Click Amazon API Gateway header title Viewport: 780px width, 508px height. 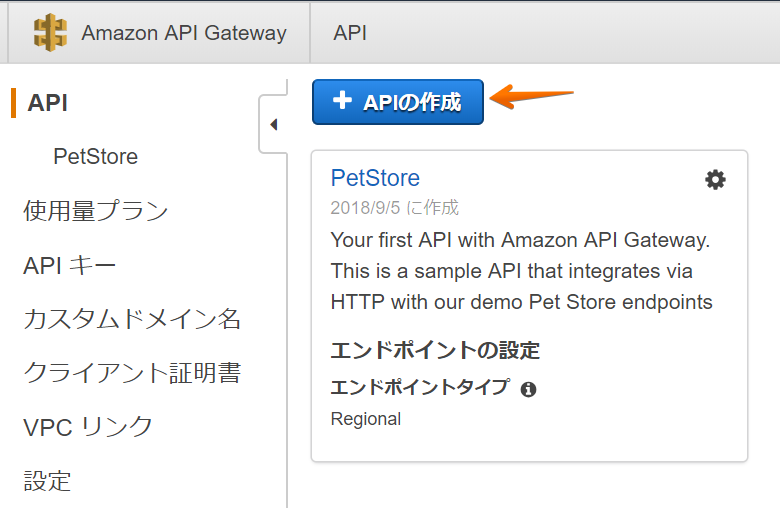point(184,33)
